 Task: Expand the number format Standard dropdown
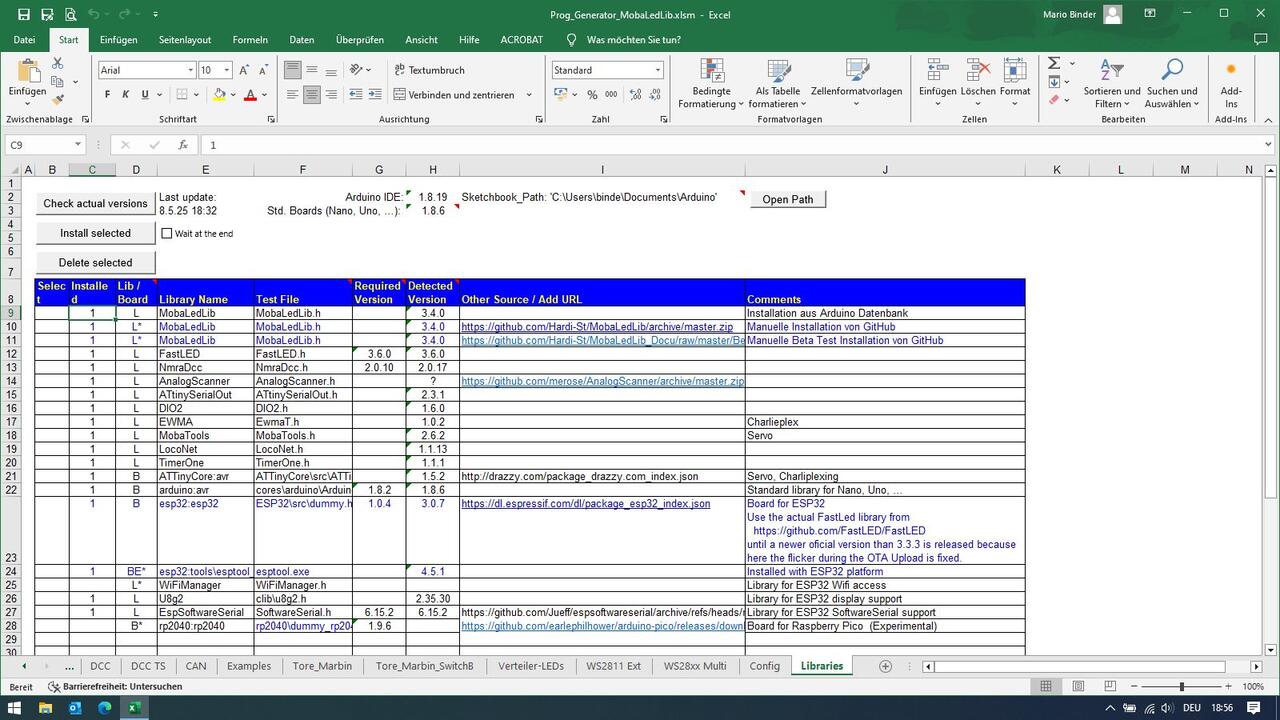[657, 70]
